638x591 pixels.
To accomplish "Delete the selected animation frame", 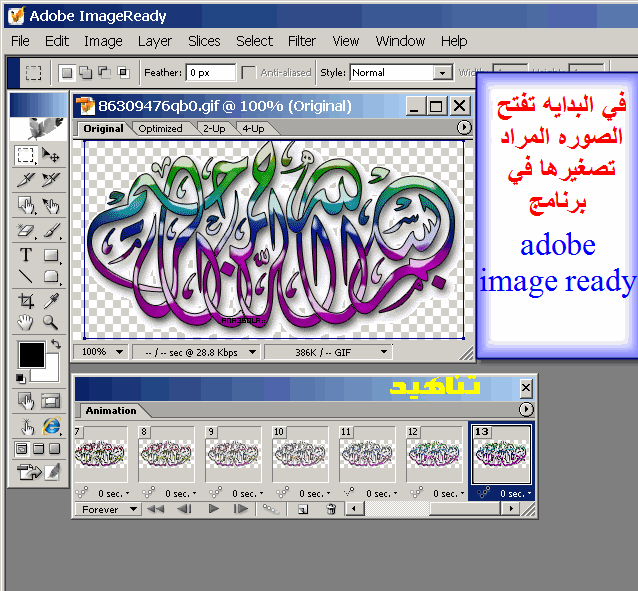I will [x=331, y=509].
